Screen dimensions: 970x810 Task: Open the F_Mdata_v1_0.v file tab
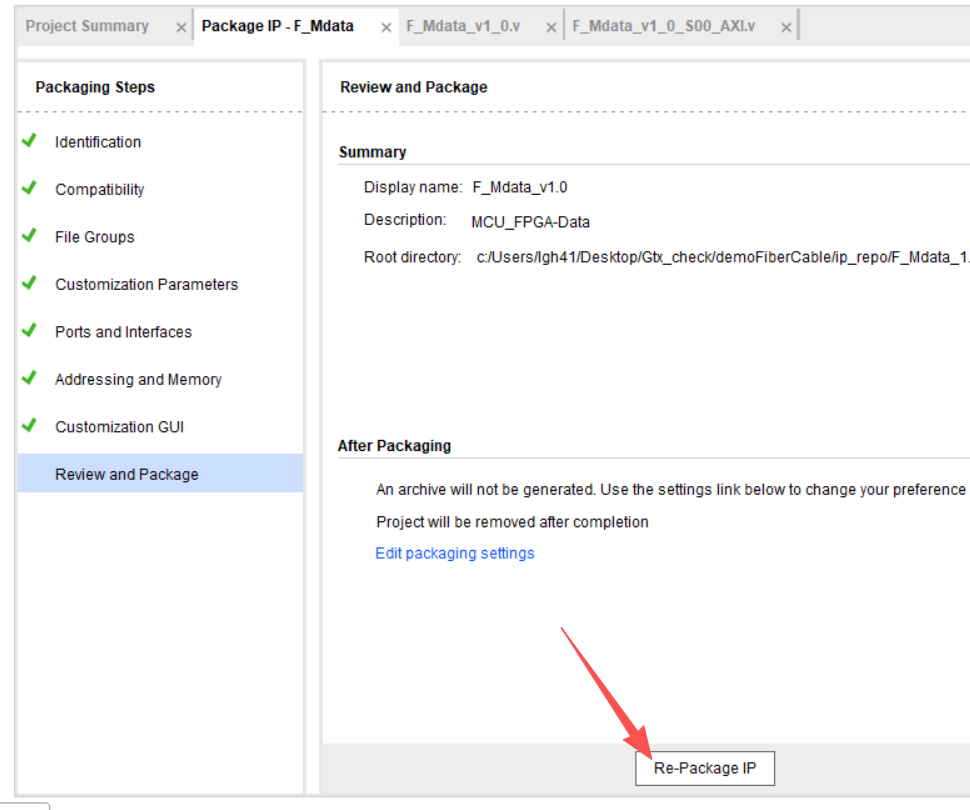(463, 26)
